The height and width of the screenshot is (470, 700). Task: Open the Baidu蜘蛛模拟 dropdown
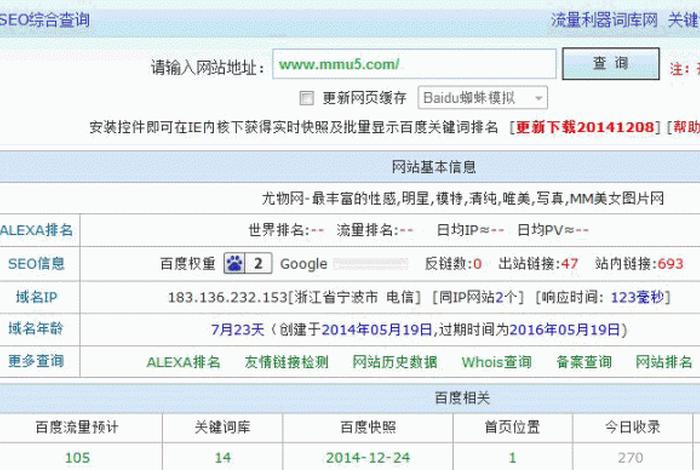click(483, 98)
